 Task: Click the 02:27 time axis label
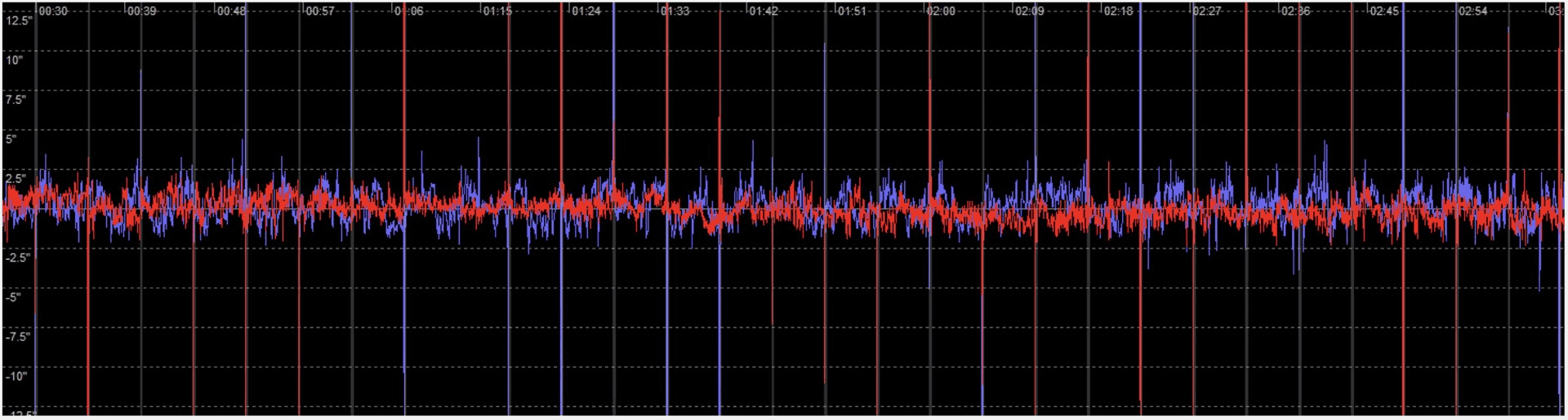1207,11
